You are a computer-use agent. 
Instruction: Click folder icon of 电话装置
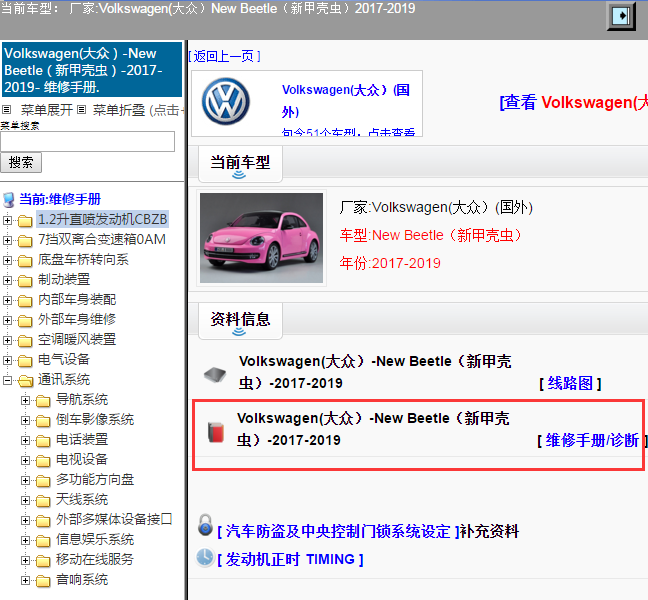43,440
